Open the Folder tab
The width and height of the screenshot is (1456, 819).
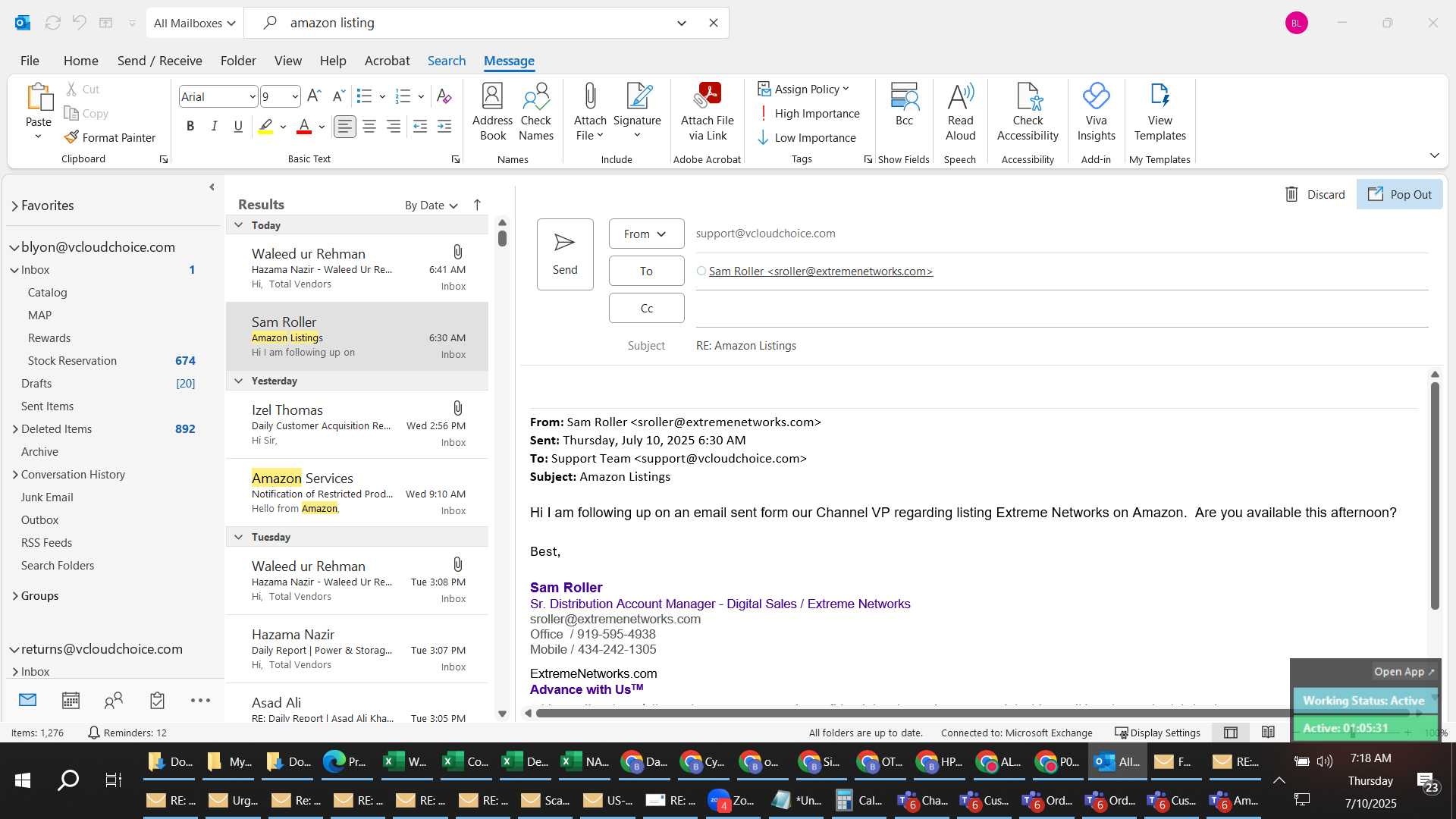(x=238, y=61)
